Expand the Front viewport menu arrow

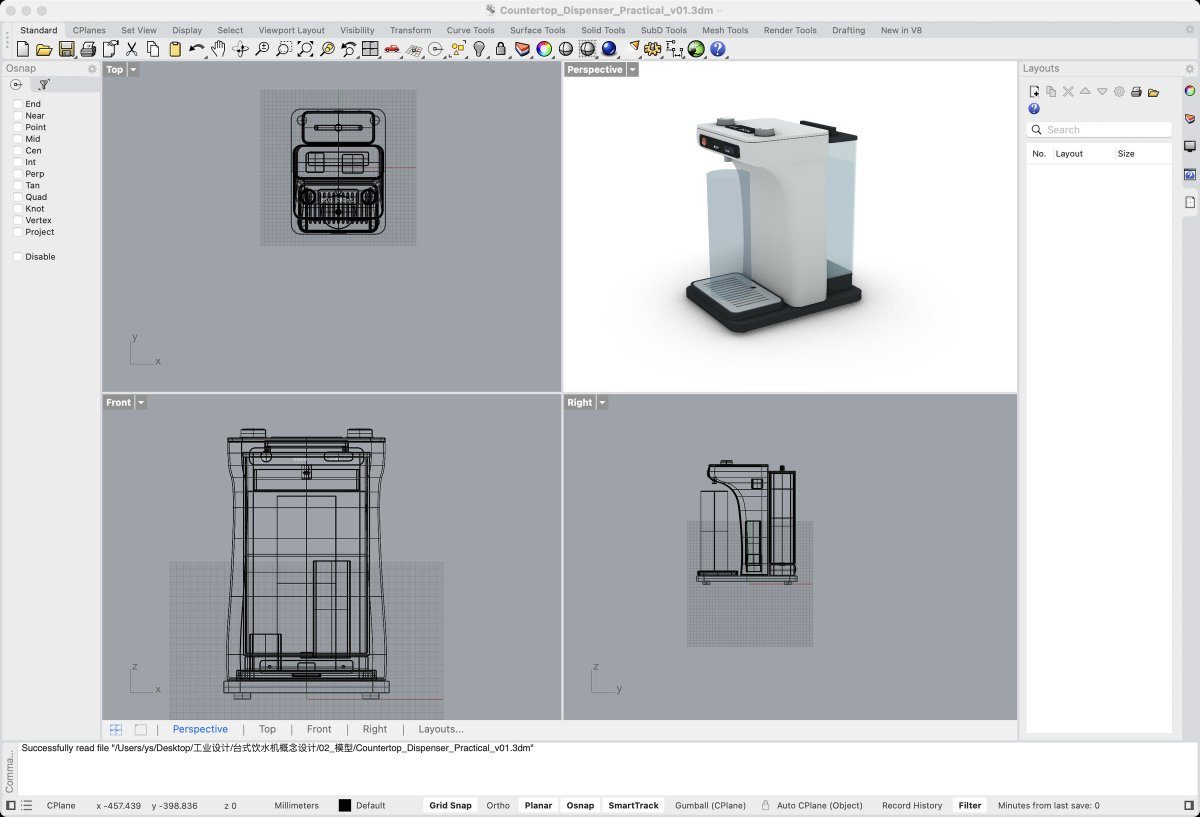[x=141, y=403]
